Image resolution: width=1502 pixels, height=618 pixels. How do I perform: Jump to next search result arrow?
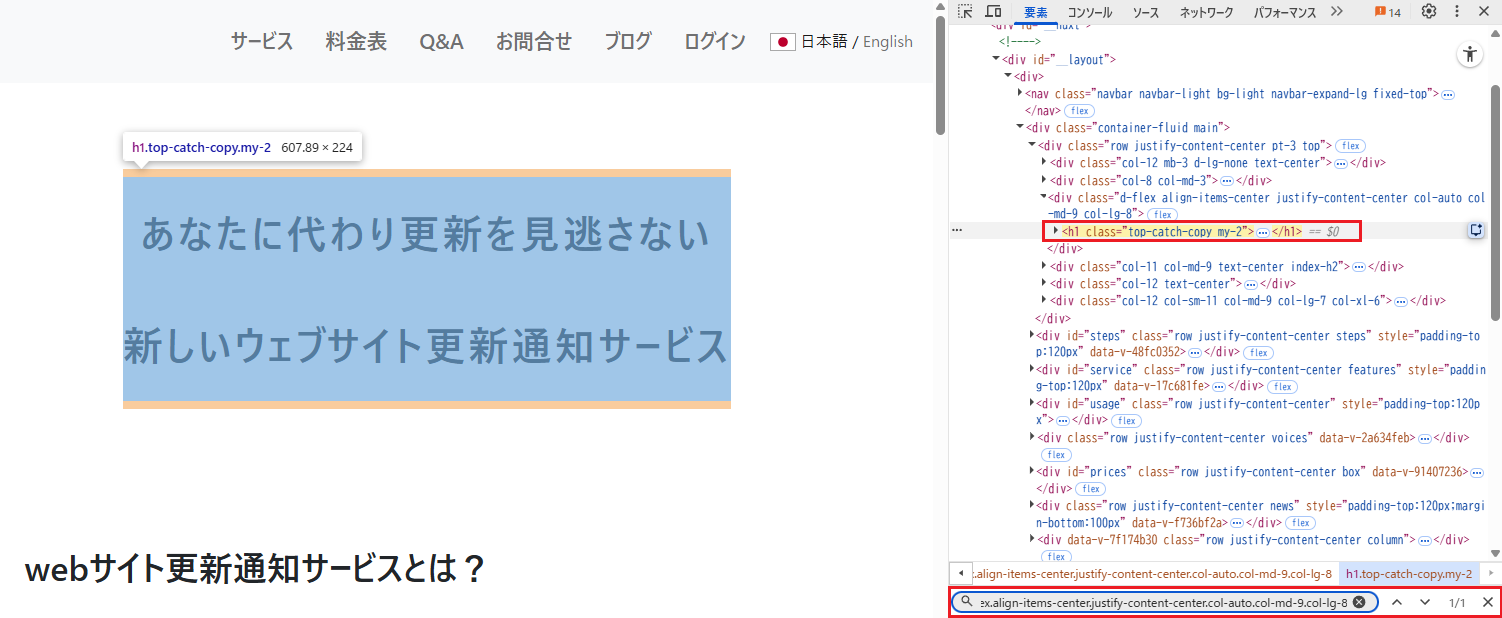pos(1425,602)
